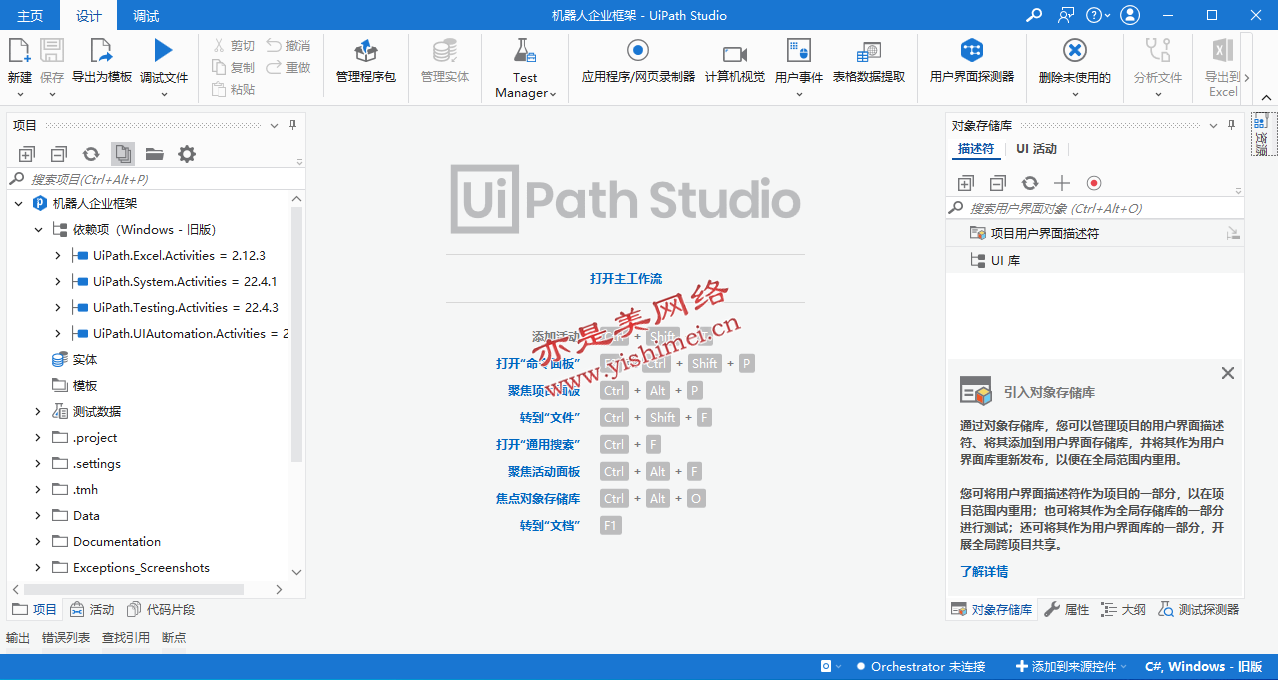Click the 导出为模板 export template icon
This screenshot has width=1278, height=680.
(101, 51)
